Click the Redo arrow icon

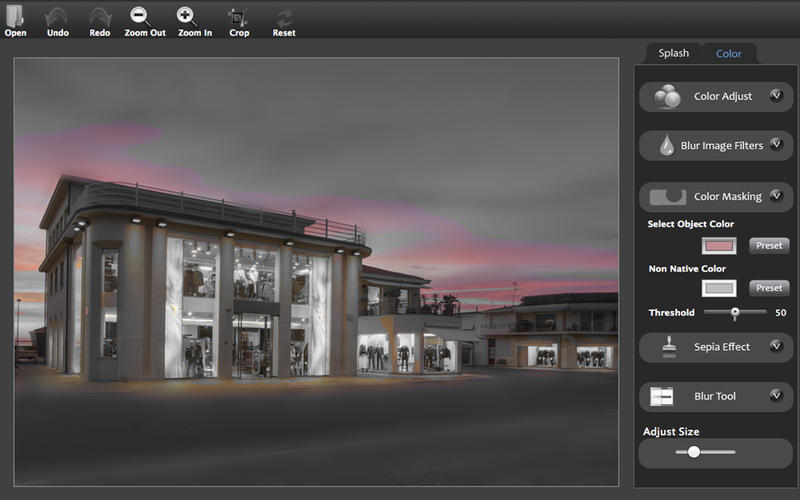point(100,16)
